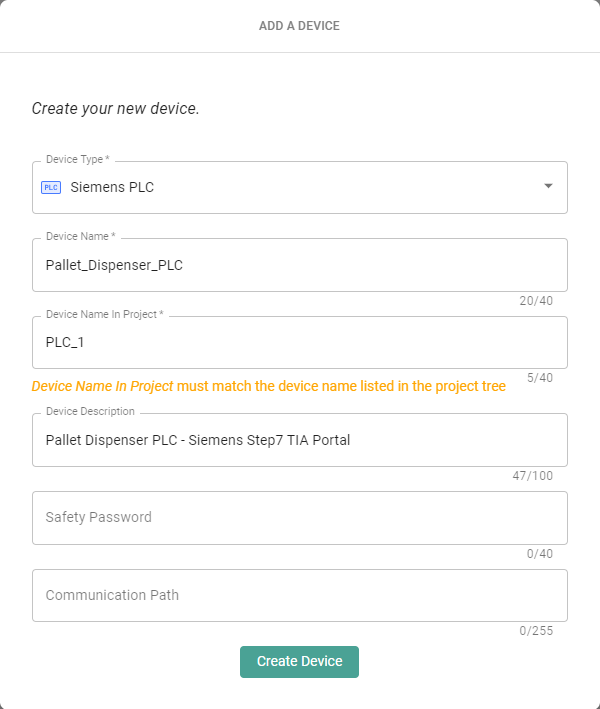Click the 'Device Type *' field label
Image resolution: width=600 pixels, height=709 pixels.
(78, 160)
